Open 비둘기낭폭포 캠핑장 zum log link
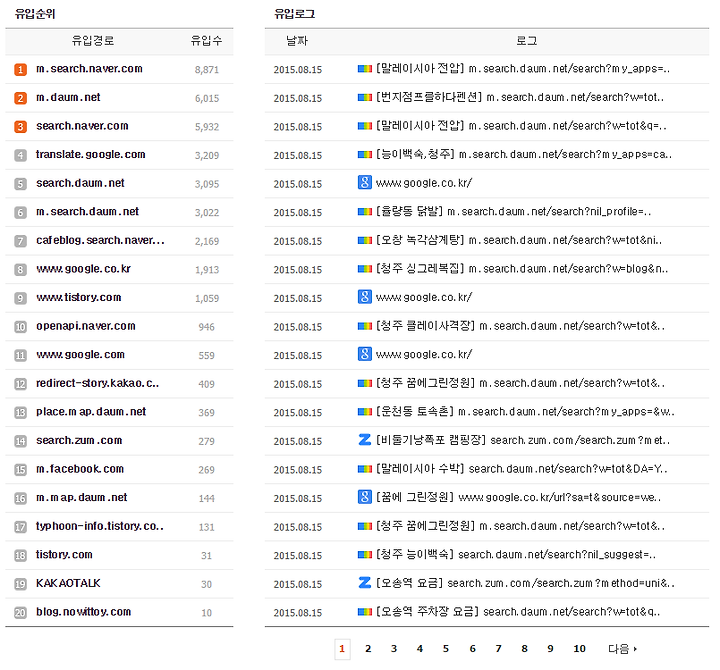 click(523, 440)
